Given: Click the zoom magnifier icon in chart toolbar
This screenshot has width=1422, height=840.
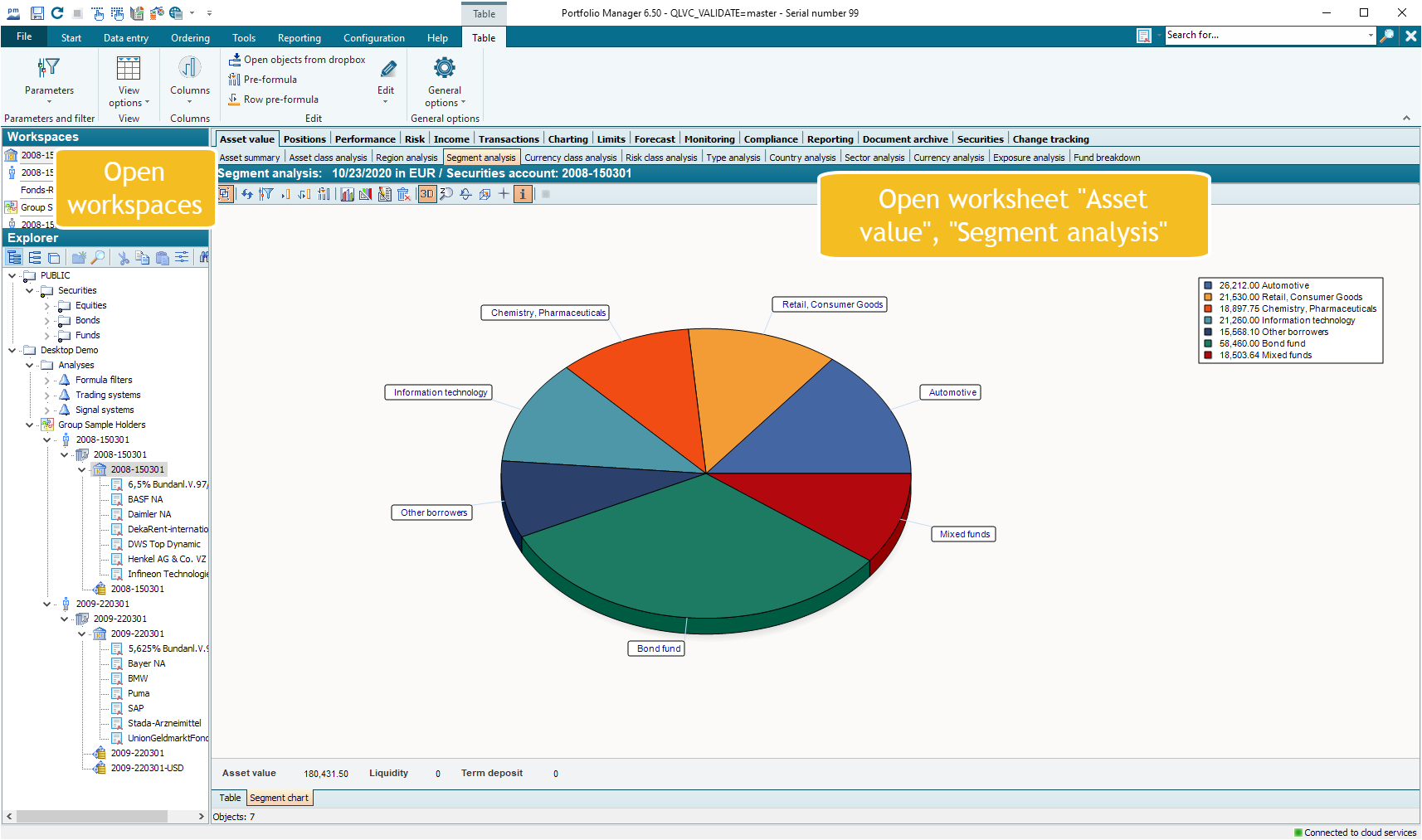Looking at the screenshot, I should pyautogui.click(x=446, y=194).
